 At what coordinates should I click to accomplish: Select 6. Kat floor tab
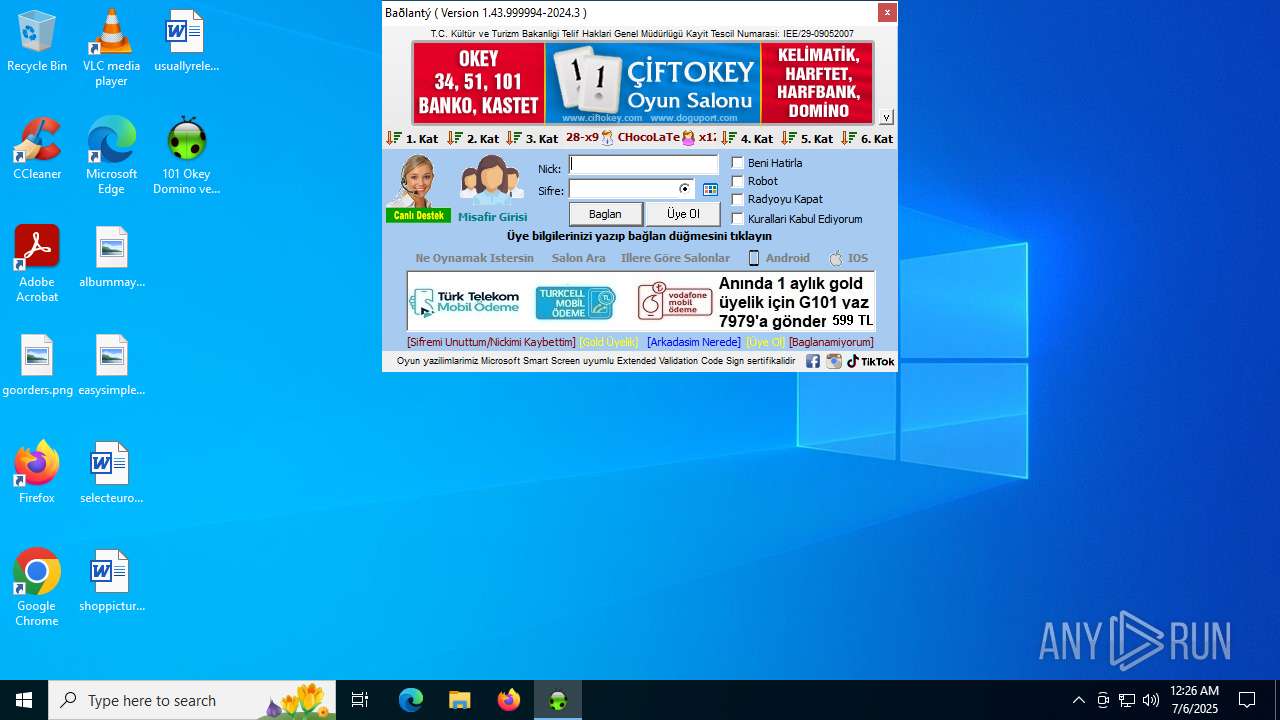tap(868, 138)
